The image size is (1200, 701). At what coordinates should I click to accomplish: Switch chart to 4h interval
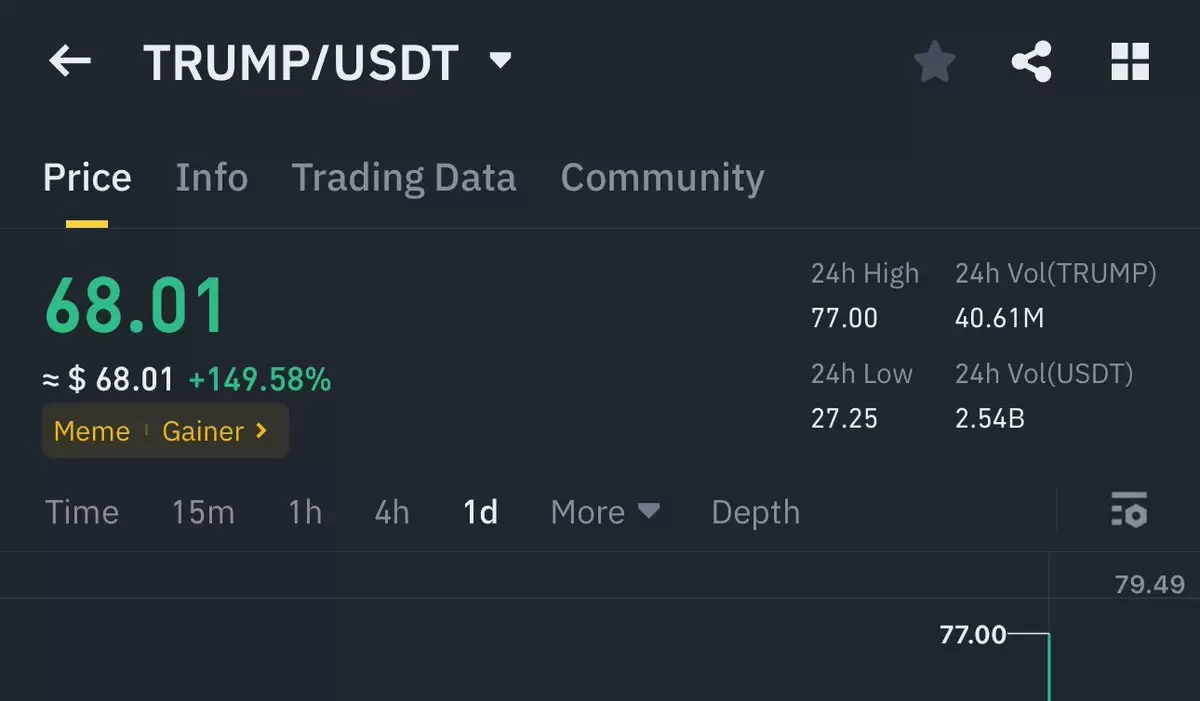(392, 512)
